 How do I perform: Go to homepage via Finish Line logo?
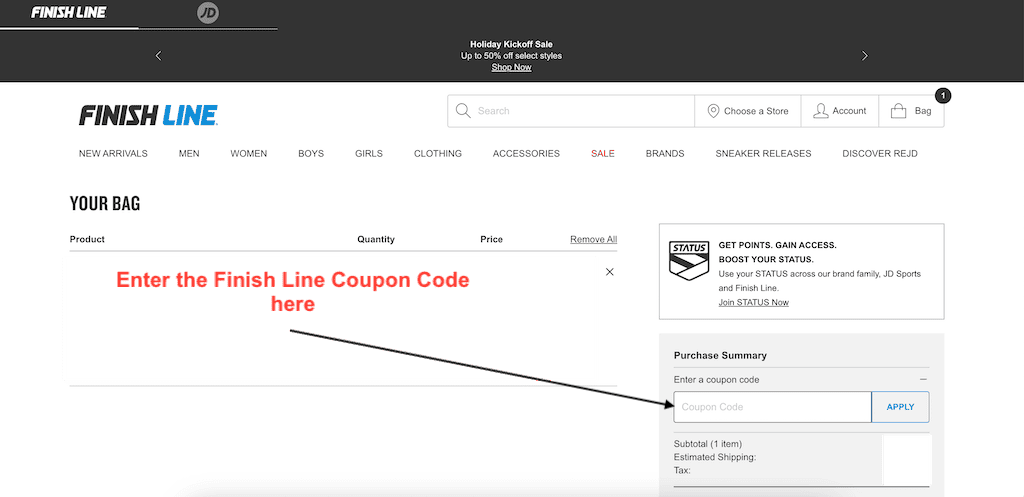pos(148,115)
